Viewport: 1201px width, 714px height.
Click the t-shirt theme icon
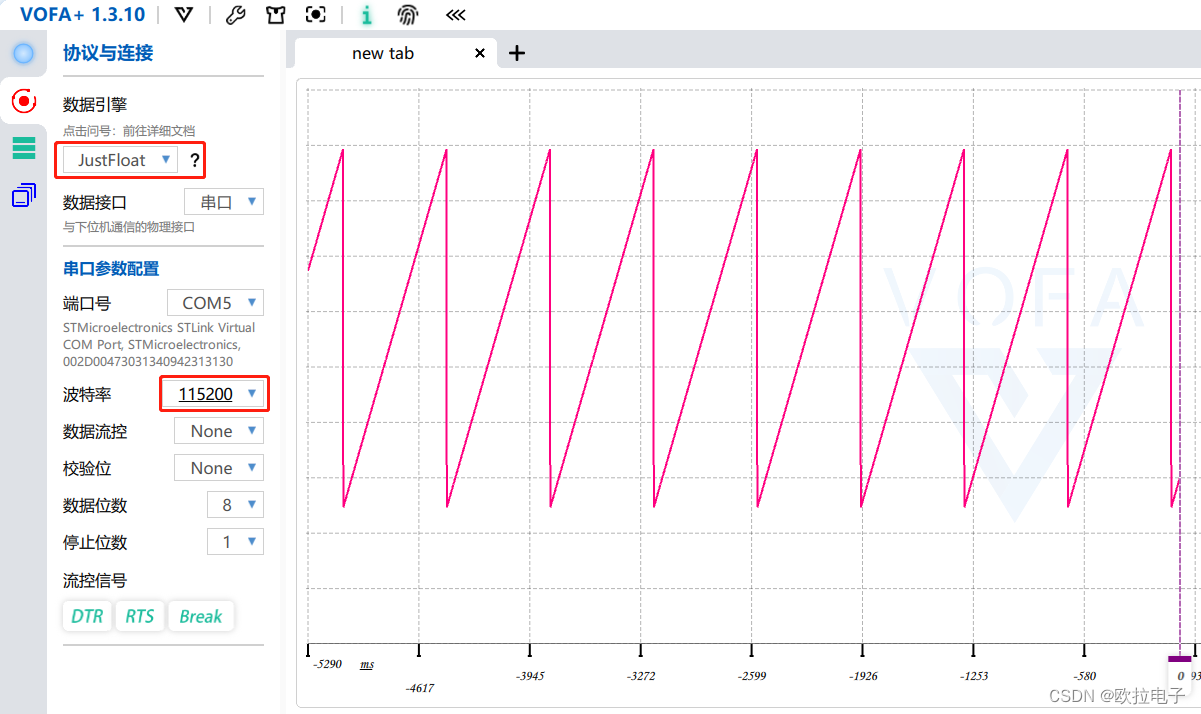point(276,15)
